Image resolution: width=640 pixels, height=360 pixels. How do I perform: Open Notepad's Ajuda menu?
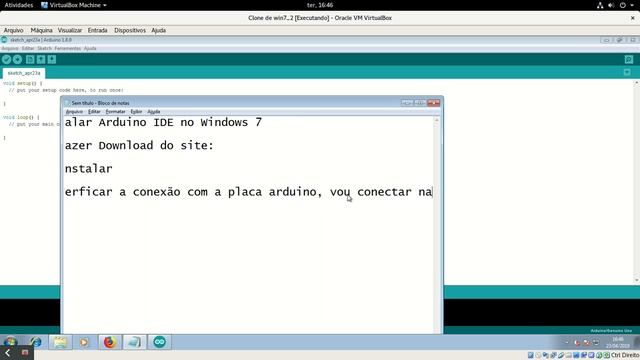(x=153, y=111)
